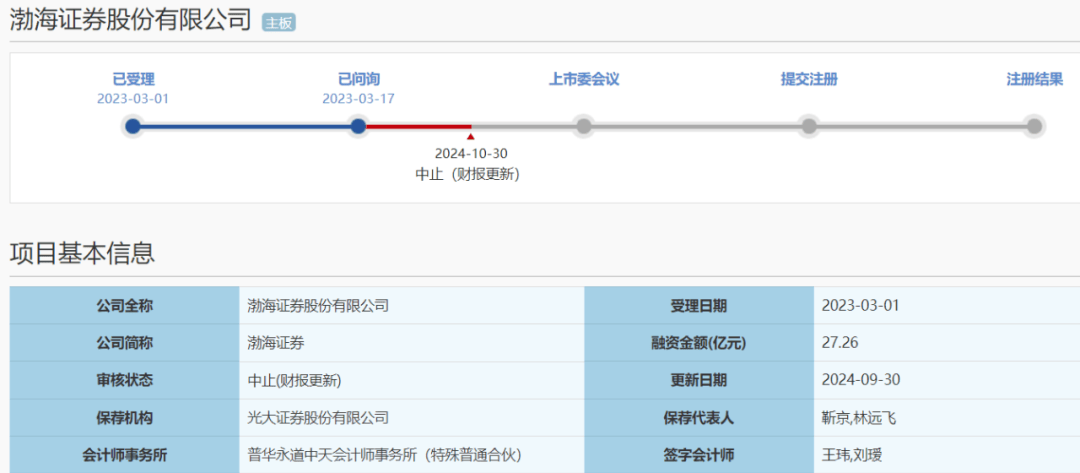Click the 融资金额(亿元) header cell
Image resolution: width=1080 pixels, height=473 pixels.
[x=698, y=343]
